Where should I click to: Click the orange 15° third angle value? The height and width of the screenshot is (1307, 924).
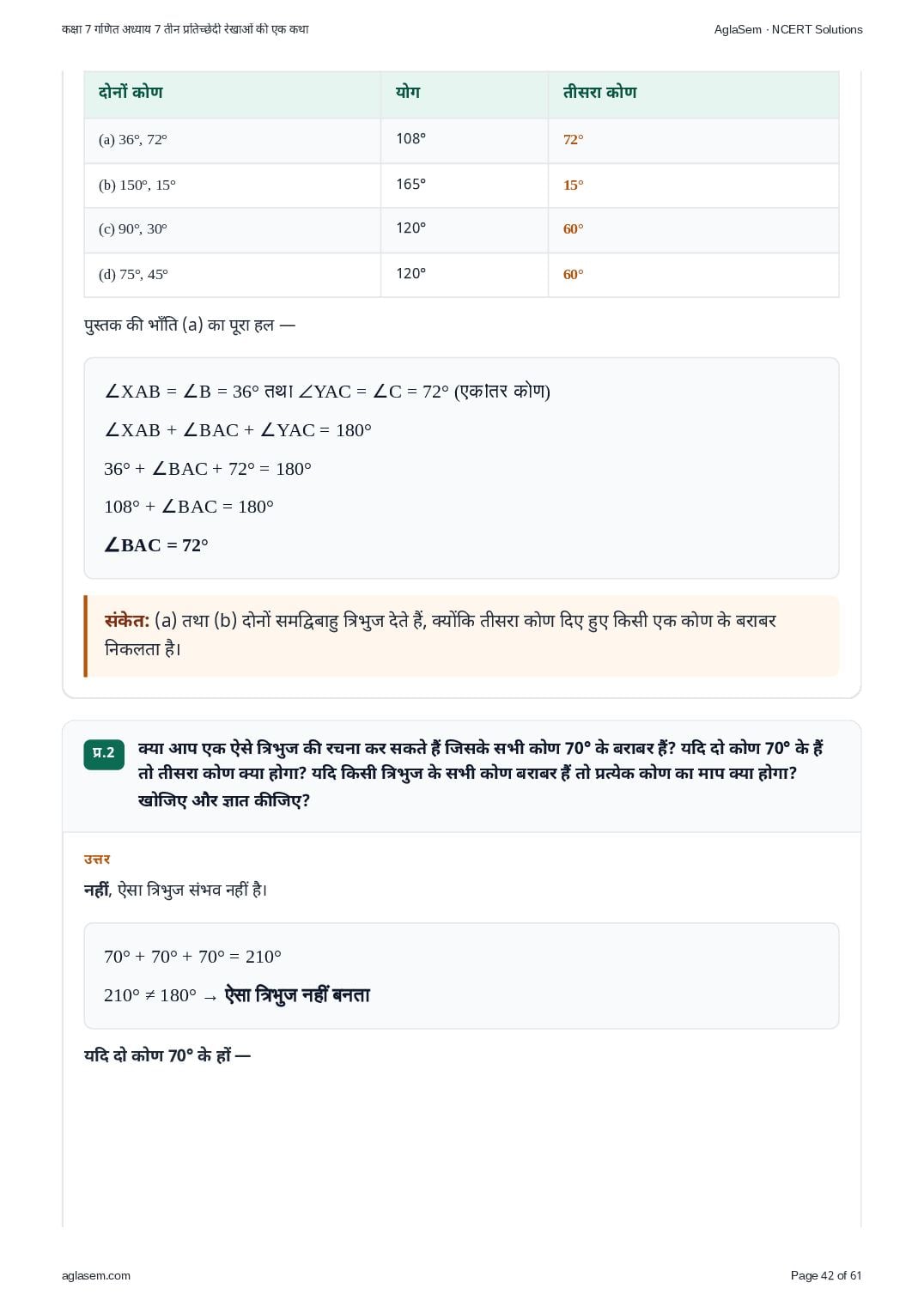(x=573, y=185)
